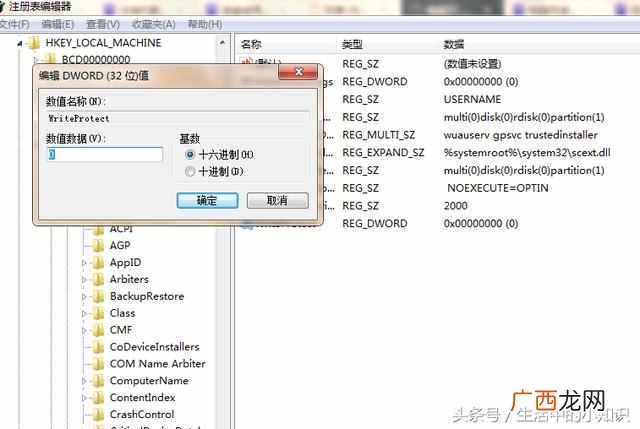The width and height of the screenshot is (640, 429).
Task: Click the 取消 button in the DWORD dialog
Action: click(x=278, y=200)
